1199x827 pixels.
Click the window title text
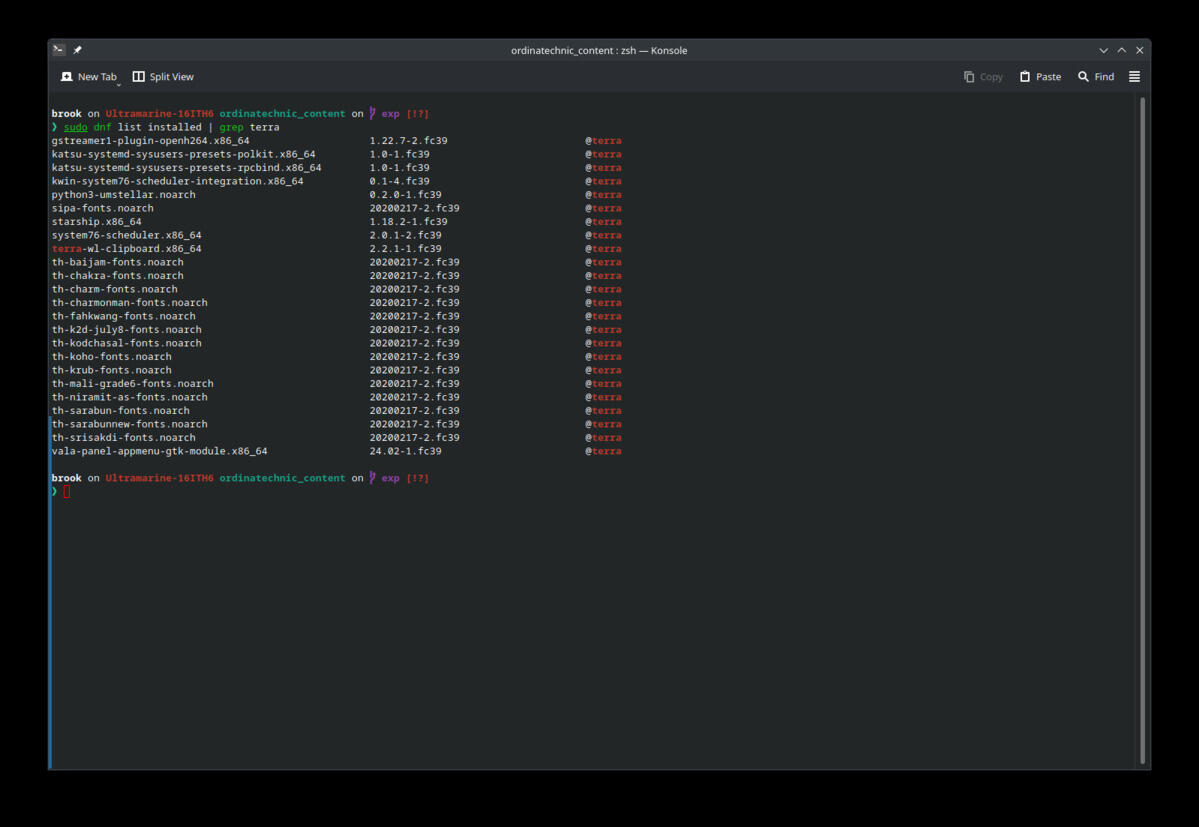(x=599, y=50)
